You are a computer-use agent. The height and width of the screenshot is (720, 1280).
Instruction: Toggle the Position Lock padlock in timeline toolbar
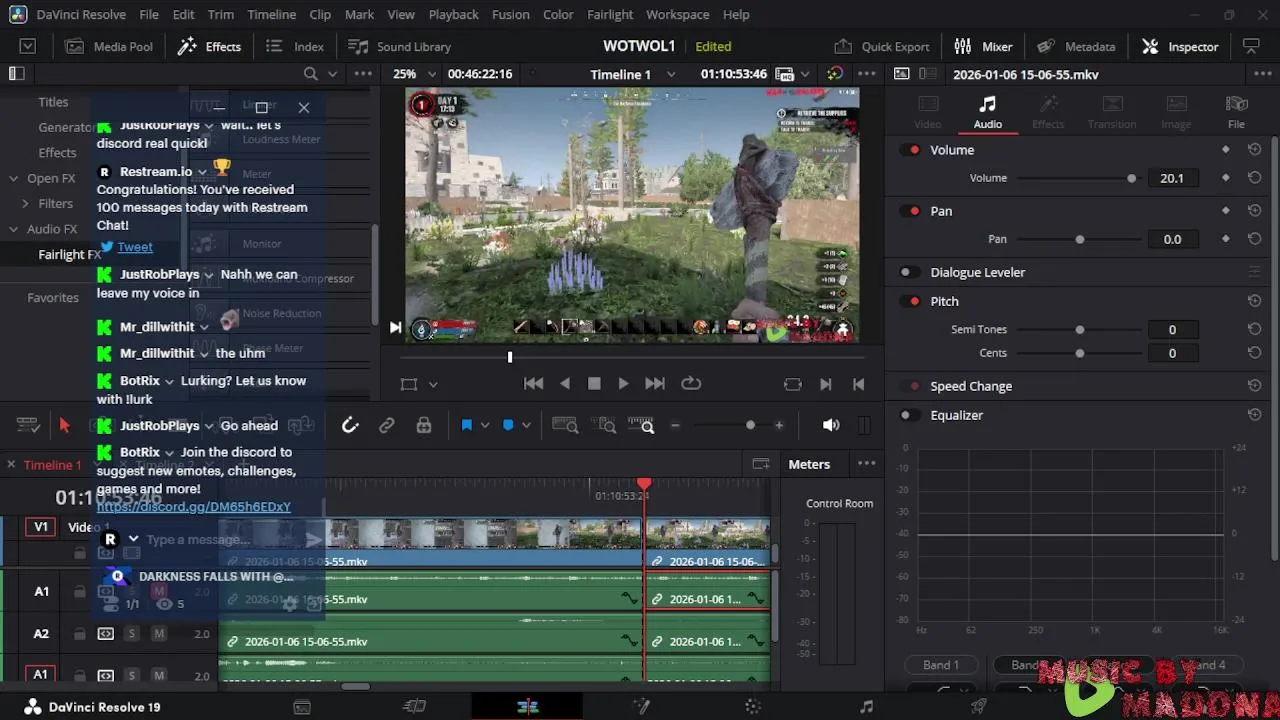tap(424, 425)
